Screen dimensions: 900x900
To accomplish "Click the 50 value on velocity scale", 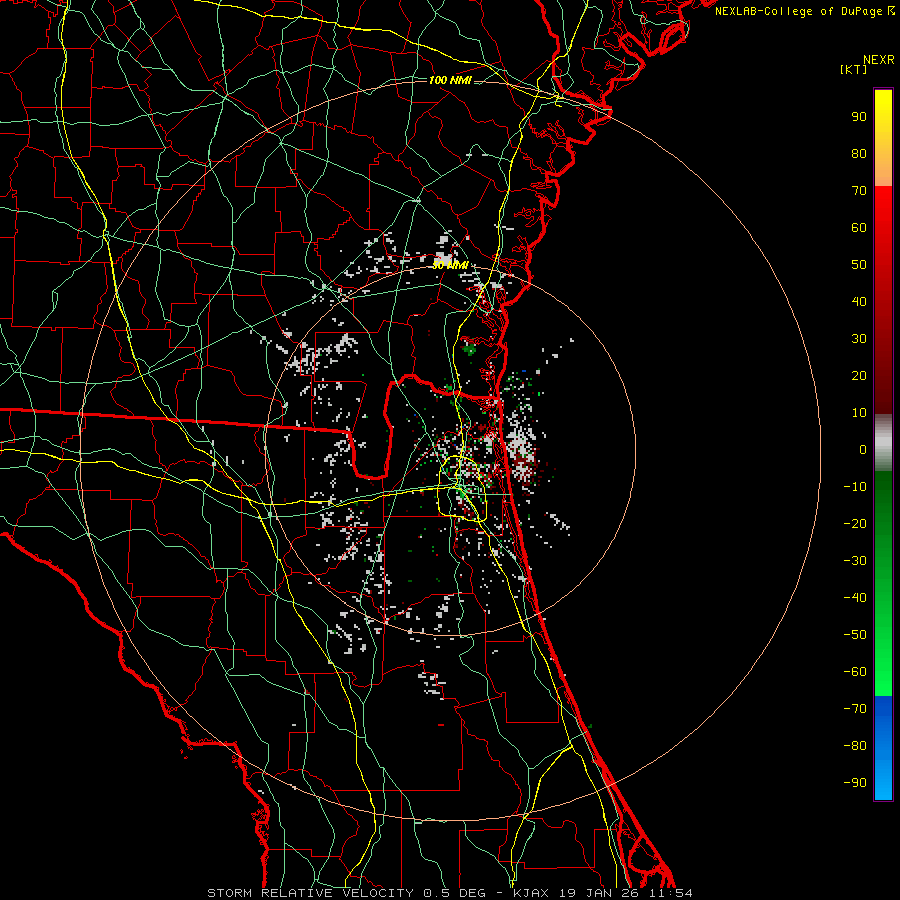I will click(x=859, y=265).
